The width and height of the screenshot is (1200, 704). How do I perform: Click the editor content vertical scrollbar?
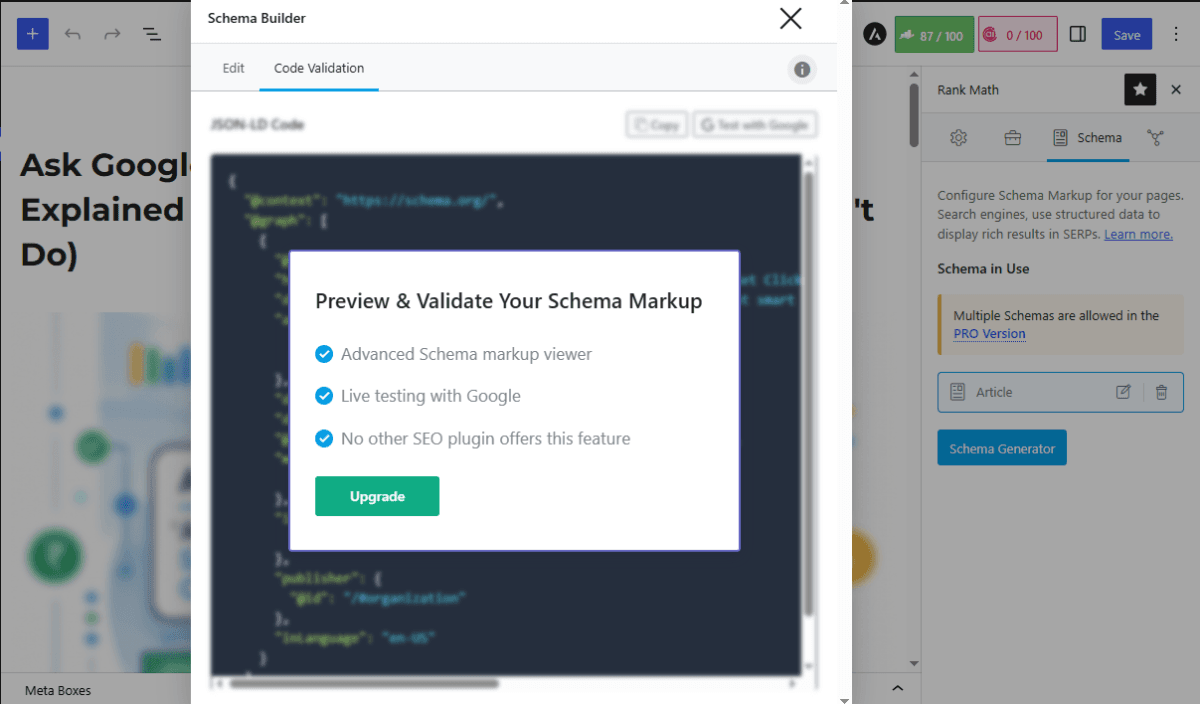pos(913,115)
